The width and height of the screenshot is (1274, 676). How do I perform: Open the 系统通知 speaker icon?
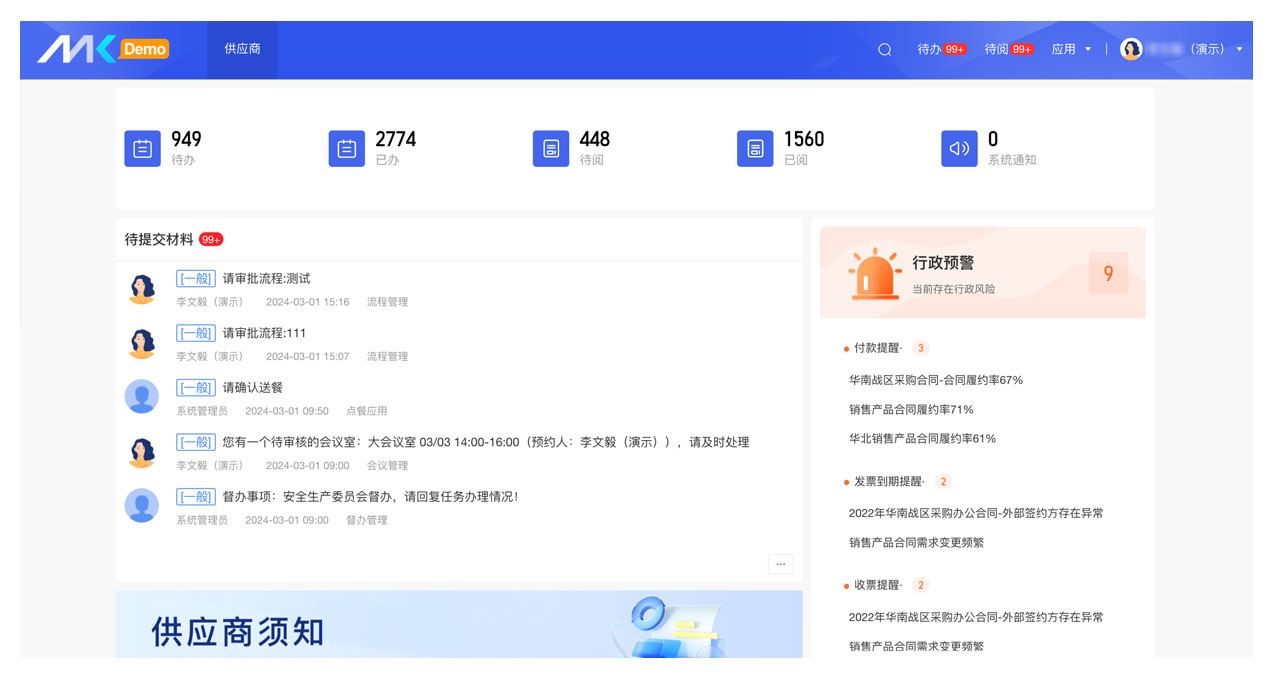click(x=959, y=149)
